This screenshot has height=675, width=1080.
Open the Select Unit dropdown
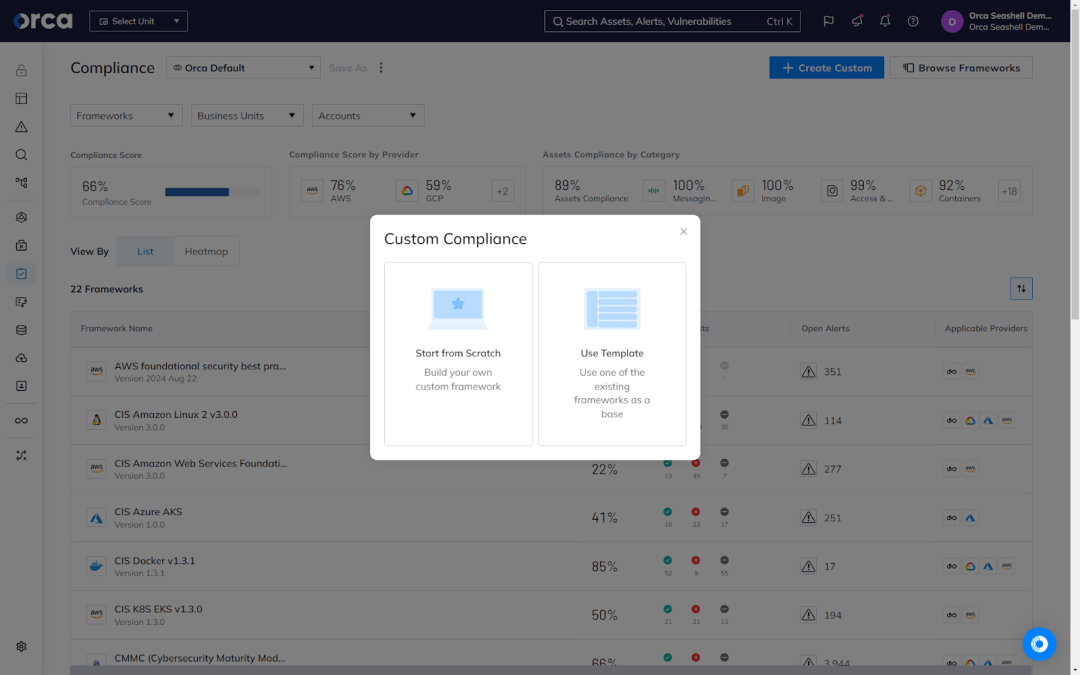(x=138, y=21)
